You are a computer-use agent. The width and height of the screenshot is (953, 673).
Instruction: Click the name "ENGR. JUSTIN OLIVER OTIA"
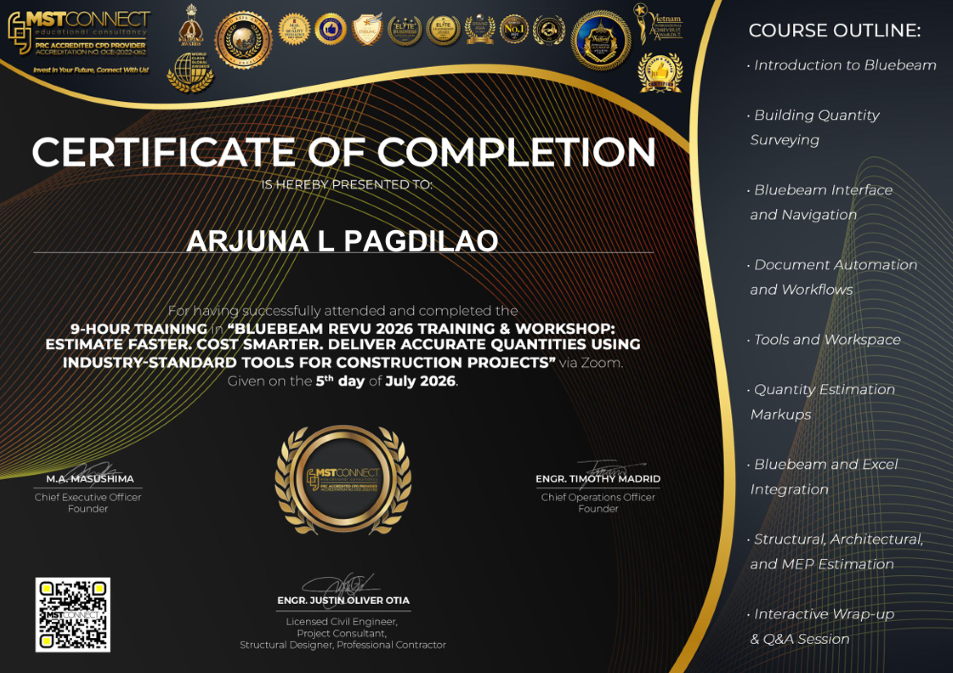tap(343, 601)
